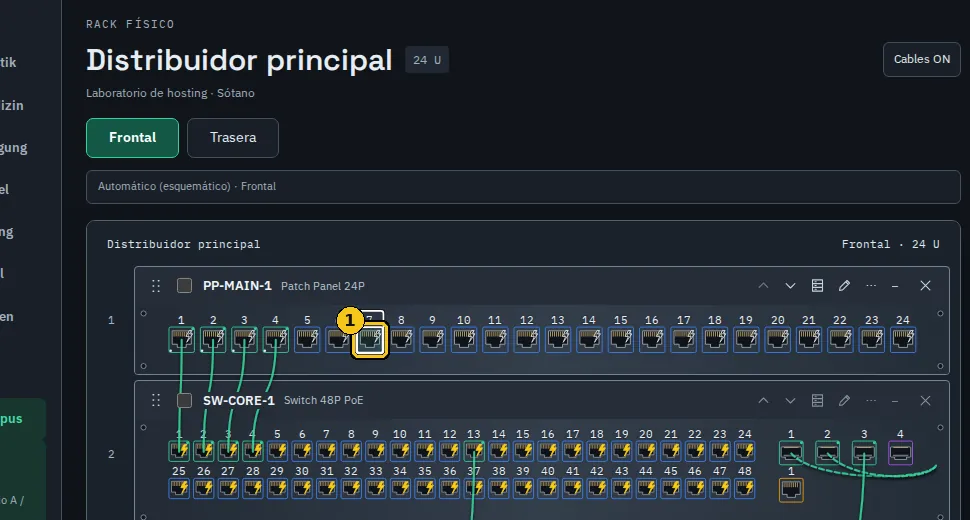Switch to the Frontal view tab
The height and width of the screenshot is (520, 970).
click(132, 138)
